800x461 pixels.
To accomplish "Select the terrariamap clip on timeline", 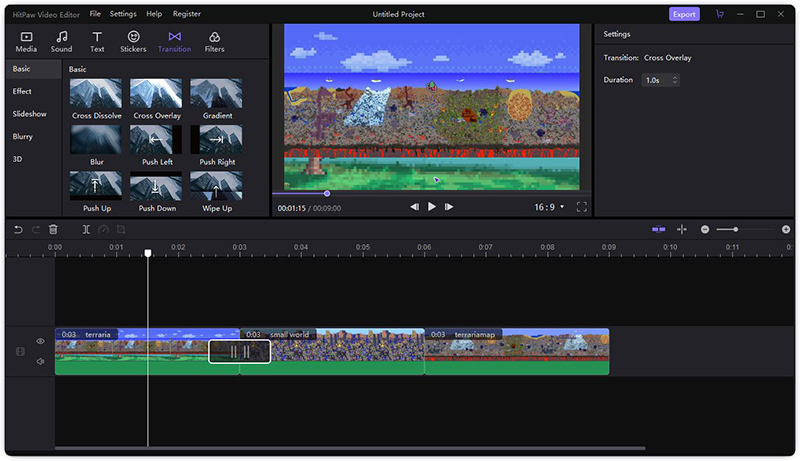I will [x=517, y=351].
